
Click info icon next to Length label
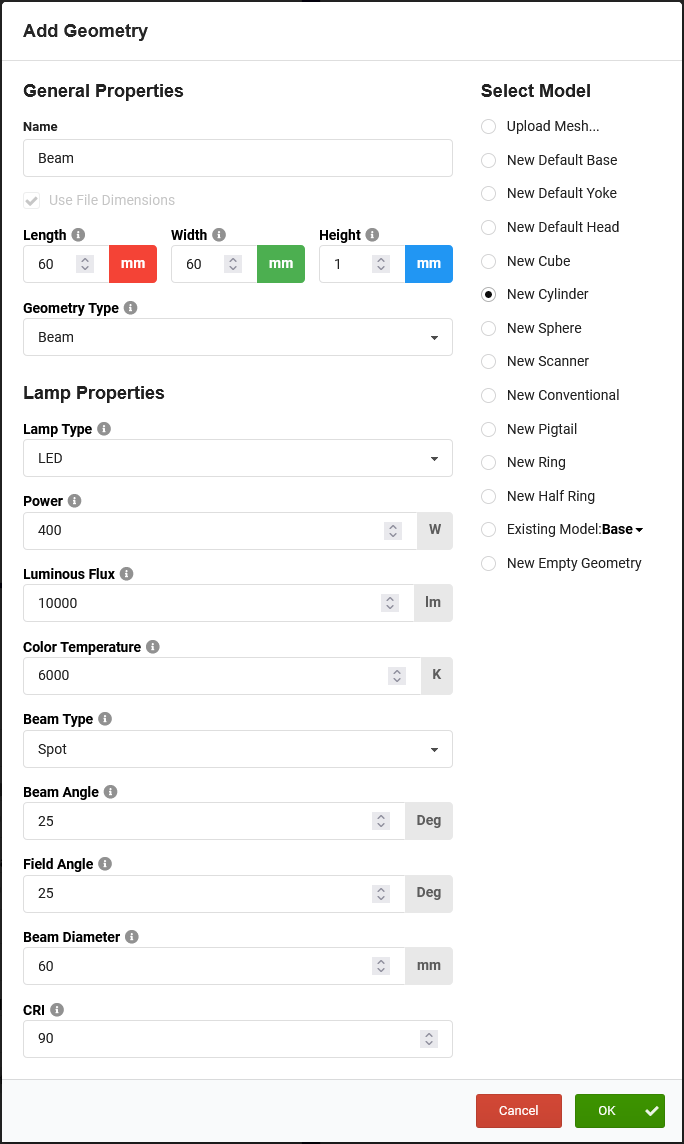point(79,235)
